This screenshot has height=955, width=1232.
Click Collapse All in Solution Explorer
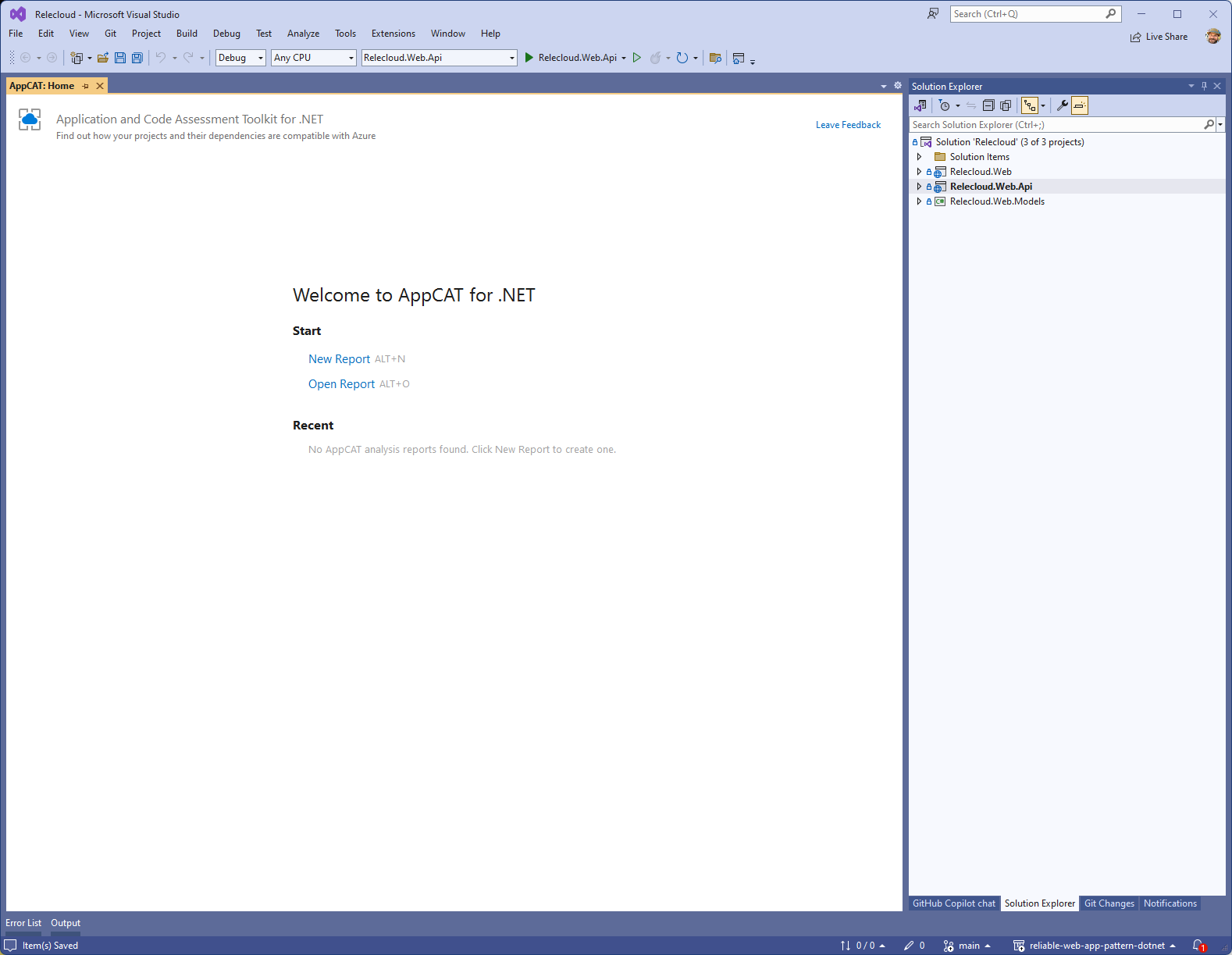coord(988,105)
